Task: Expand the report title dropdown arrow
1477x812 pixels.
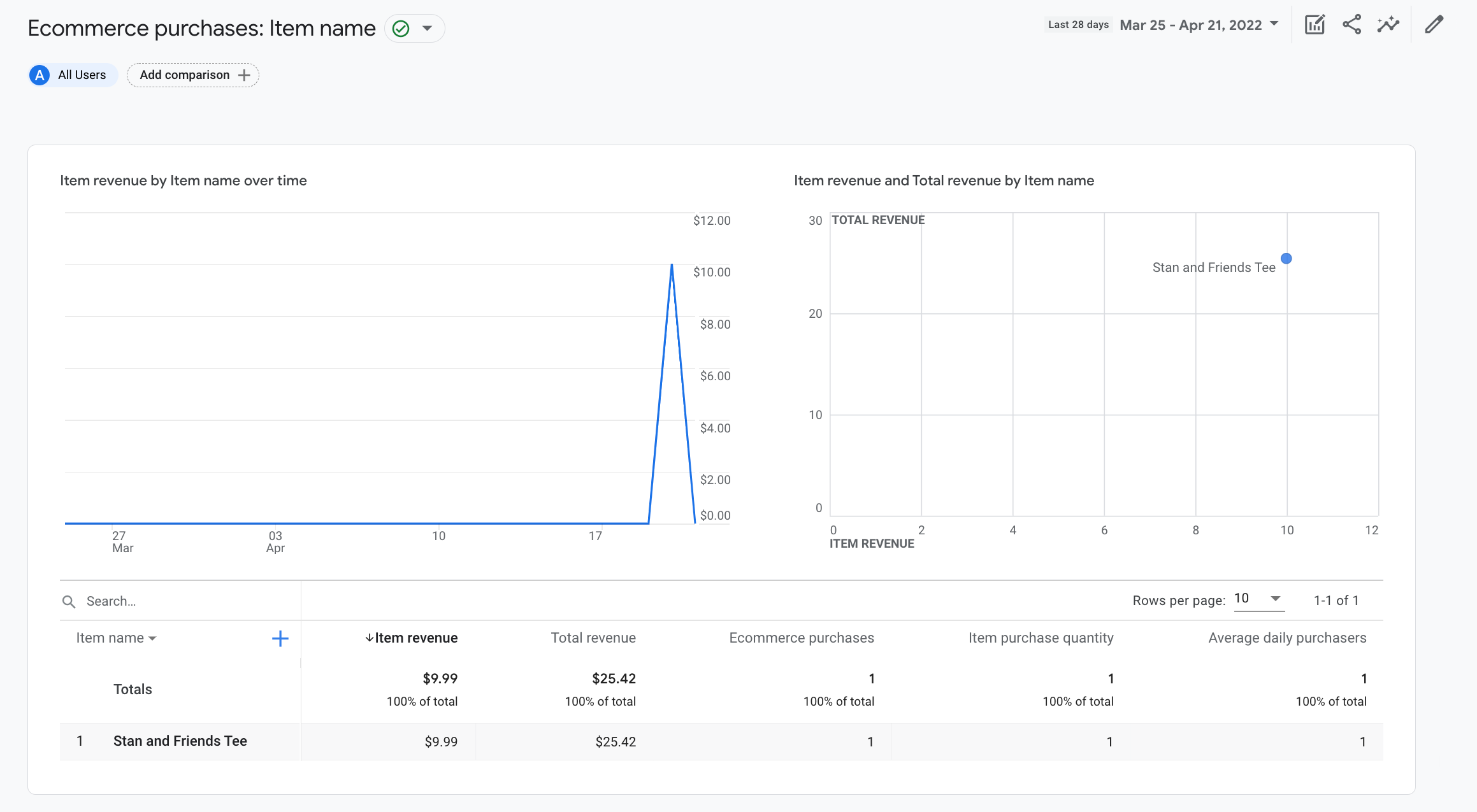Action: (x=428, y=27)
